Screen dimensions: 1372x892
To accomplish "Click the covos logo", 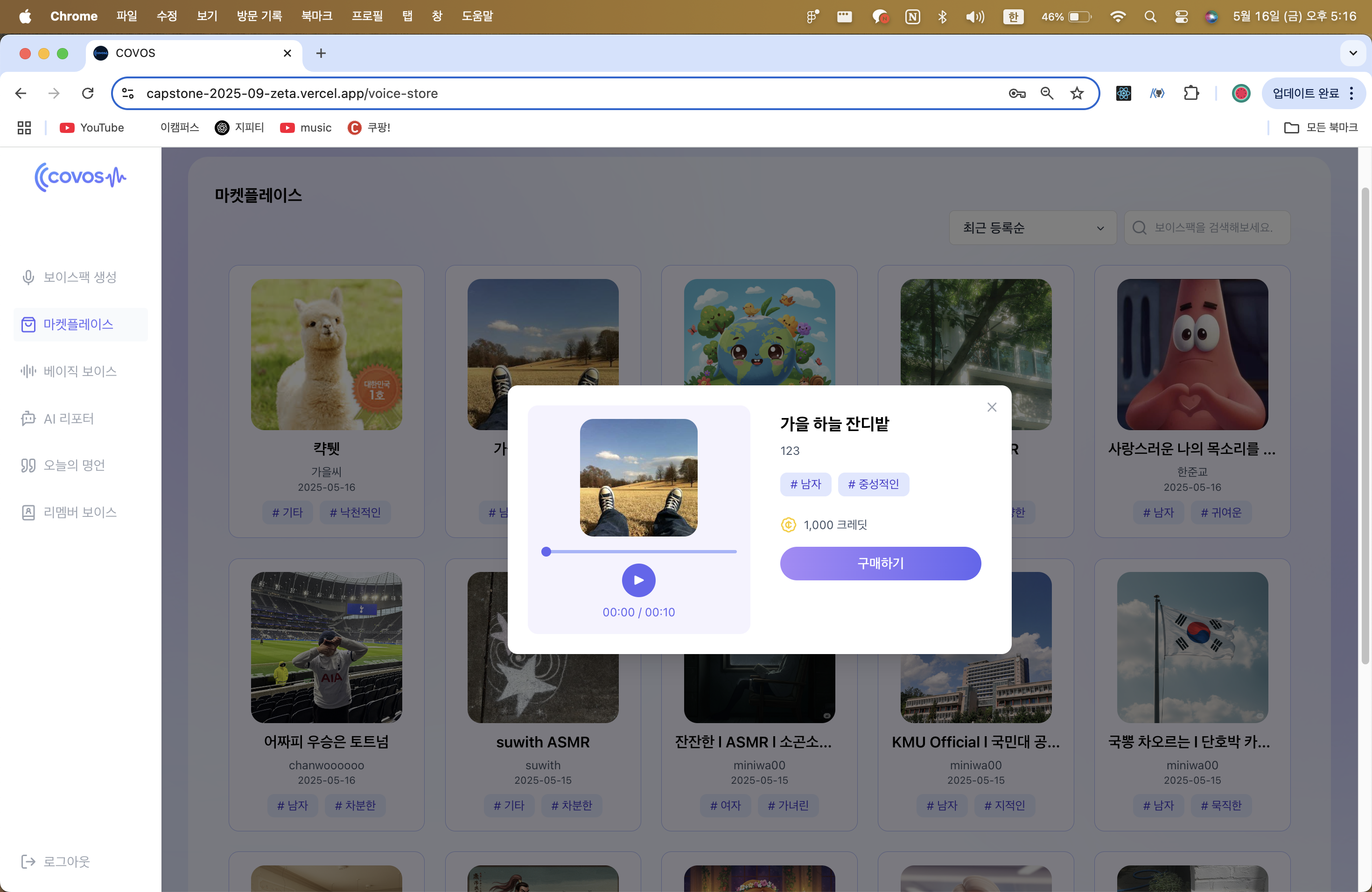I will click(80, 176).
